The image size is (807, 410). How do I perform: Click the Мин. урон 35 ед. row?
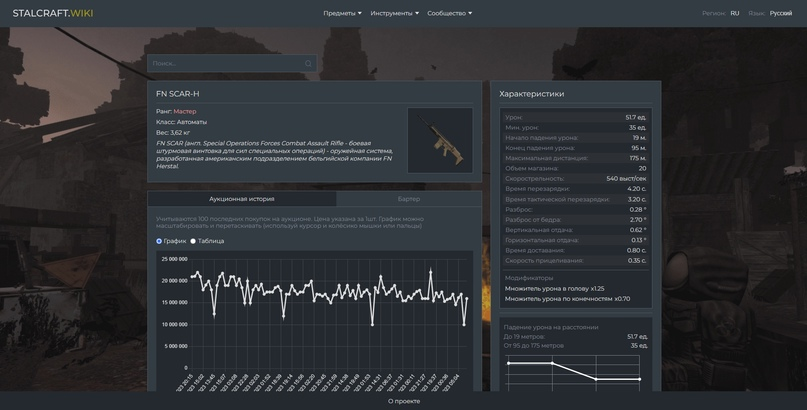pos(575,128)
